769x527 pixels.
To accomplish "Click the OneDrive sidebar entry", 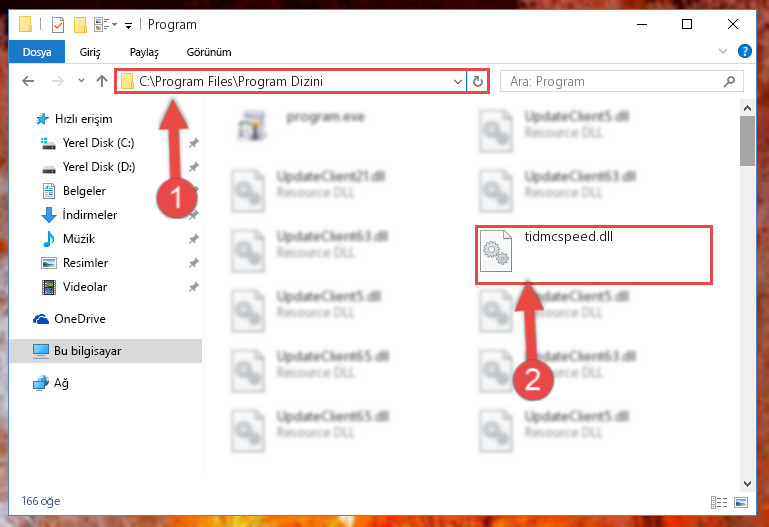I will [79, 319].
